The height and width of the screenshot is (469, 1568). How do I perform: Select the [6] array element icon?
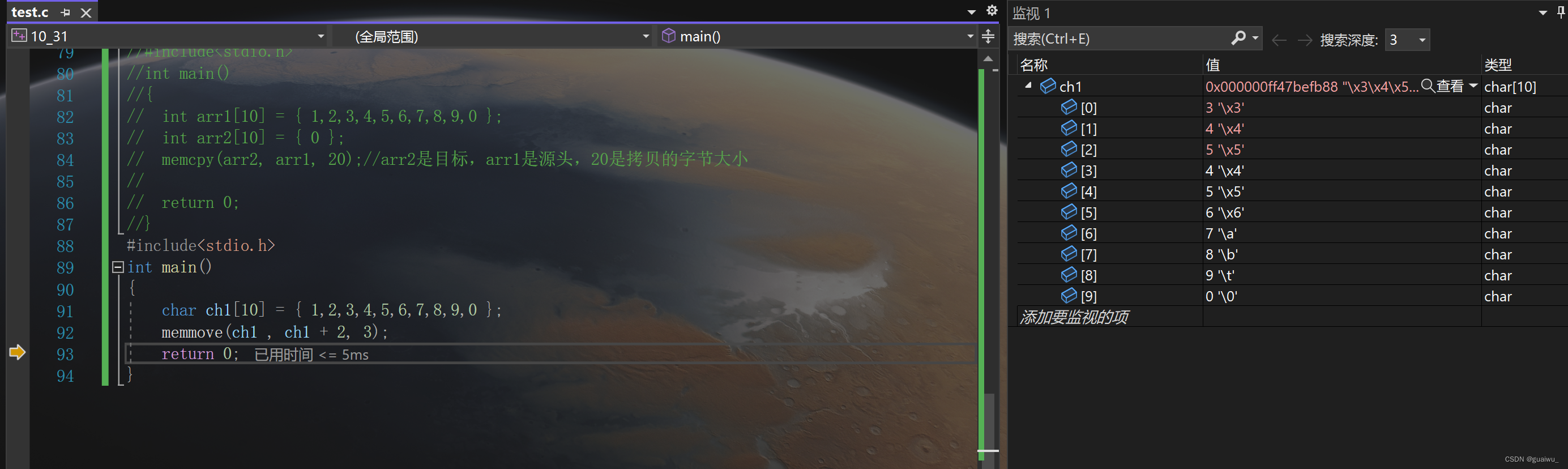(1068, 233)
